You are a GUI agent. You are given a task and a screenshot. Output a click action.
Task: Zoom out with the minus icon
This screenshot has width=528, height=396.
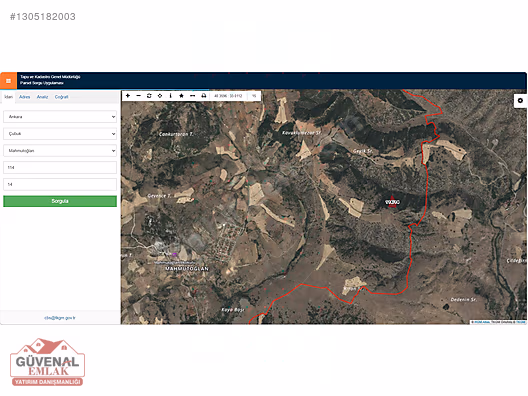coord(138,96)
